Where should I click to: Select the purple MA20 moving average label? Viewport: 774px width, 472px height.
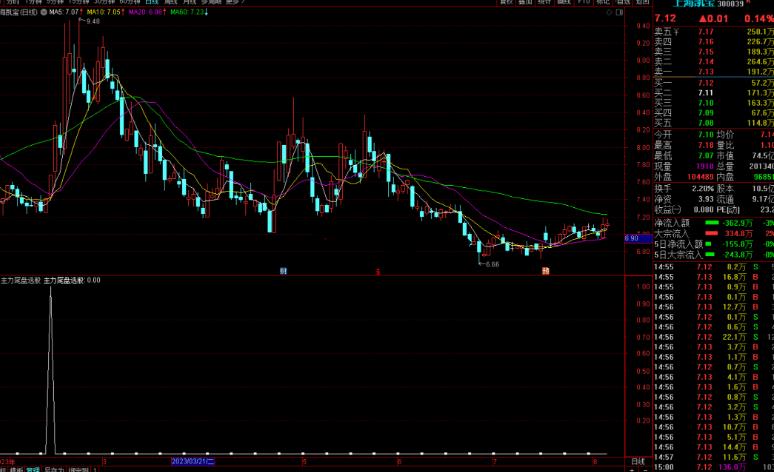[147, 12]
